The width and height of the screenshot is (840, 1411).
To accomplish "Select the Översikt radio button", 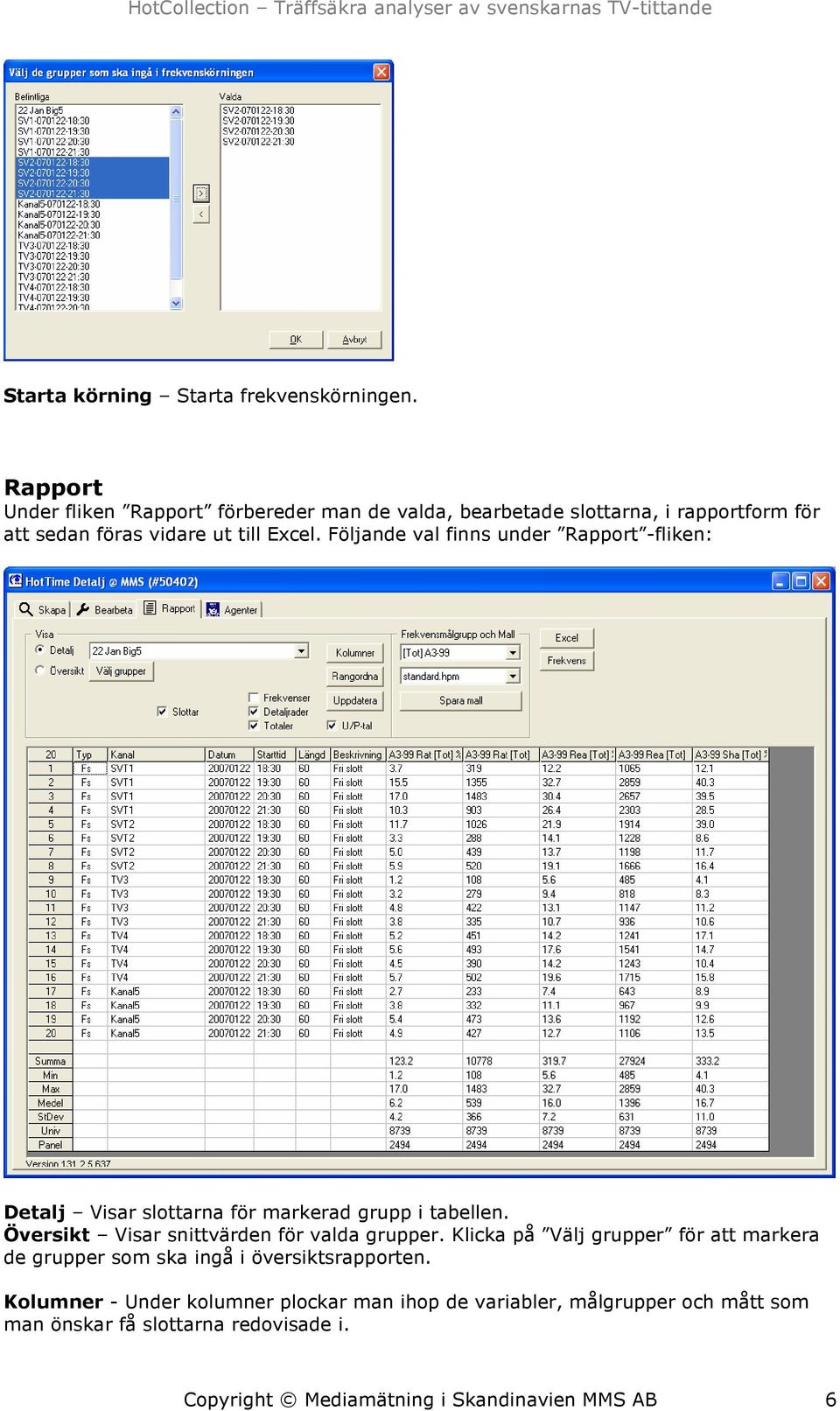I will coord(39,670).
